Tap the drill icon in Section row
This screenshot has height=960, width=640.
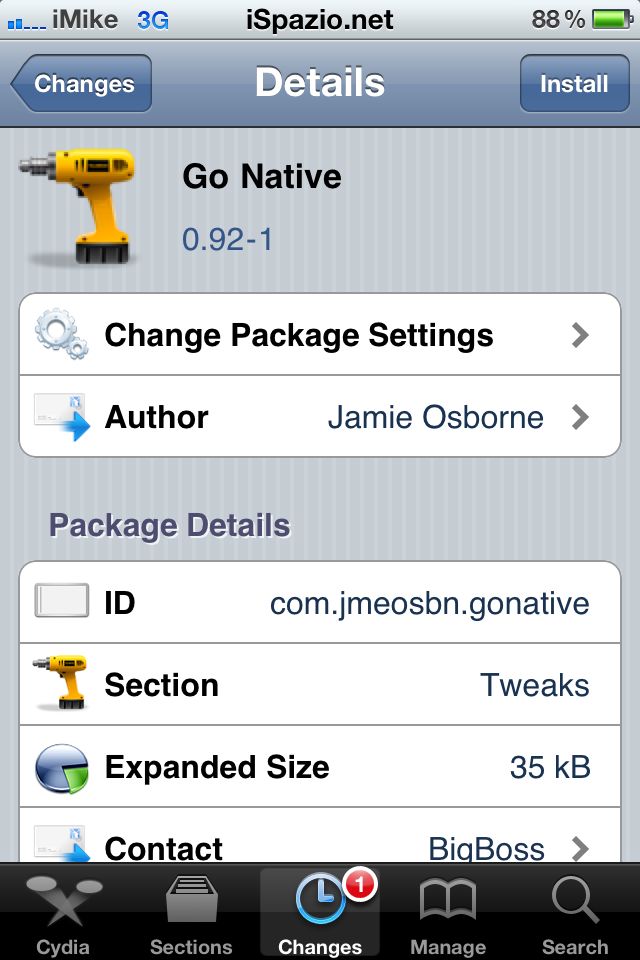(61, 685)
